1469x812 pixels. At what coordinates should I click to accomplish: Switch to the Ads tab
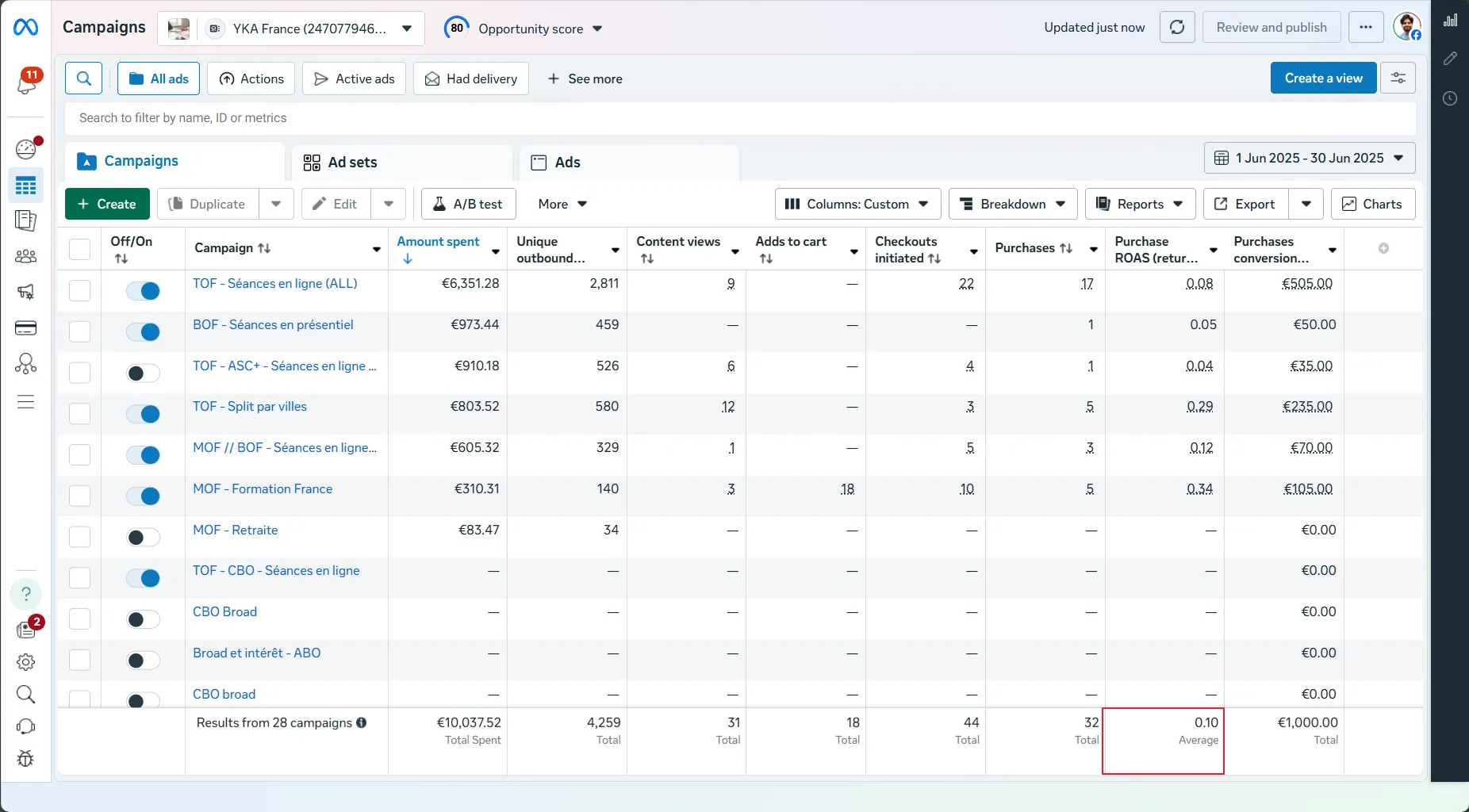tap(629, 163)
